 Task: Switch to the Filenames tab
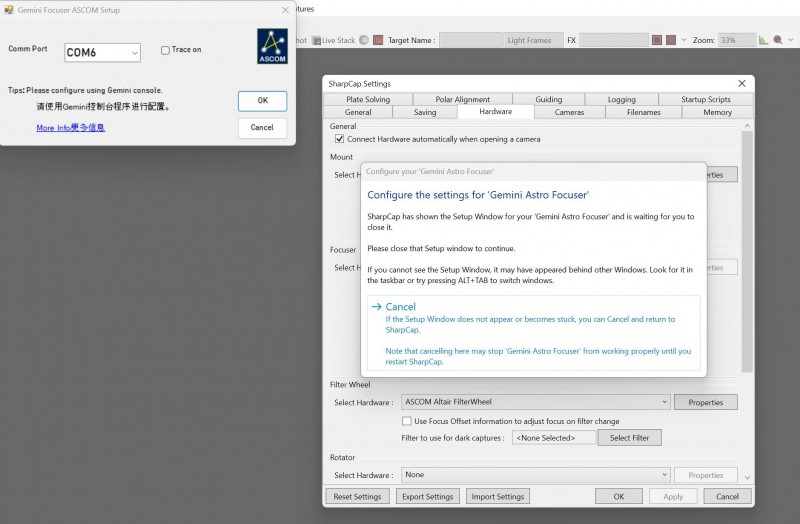point(643,112)
